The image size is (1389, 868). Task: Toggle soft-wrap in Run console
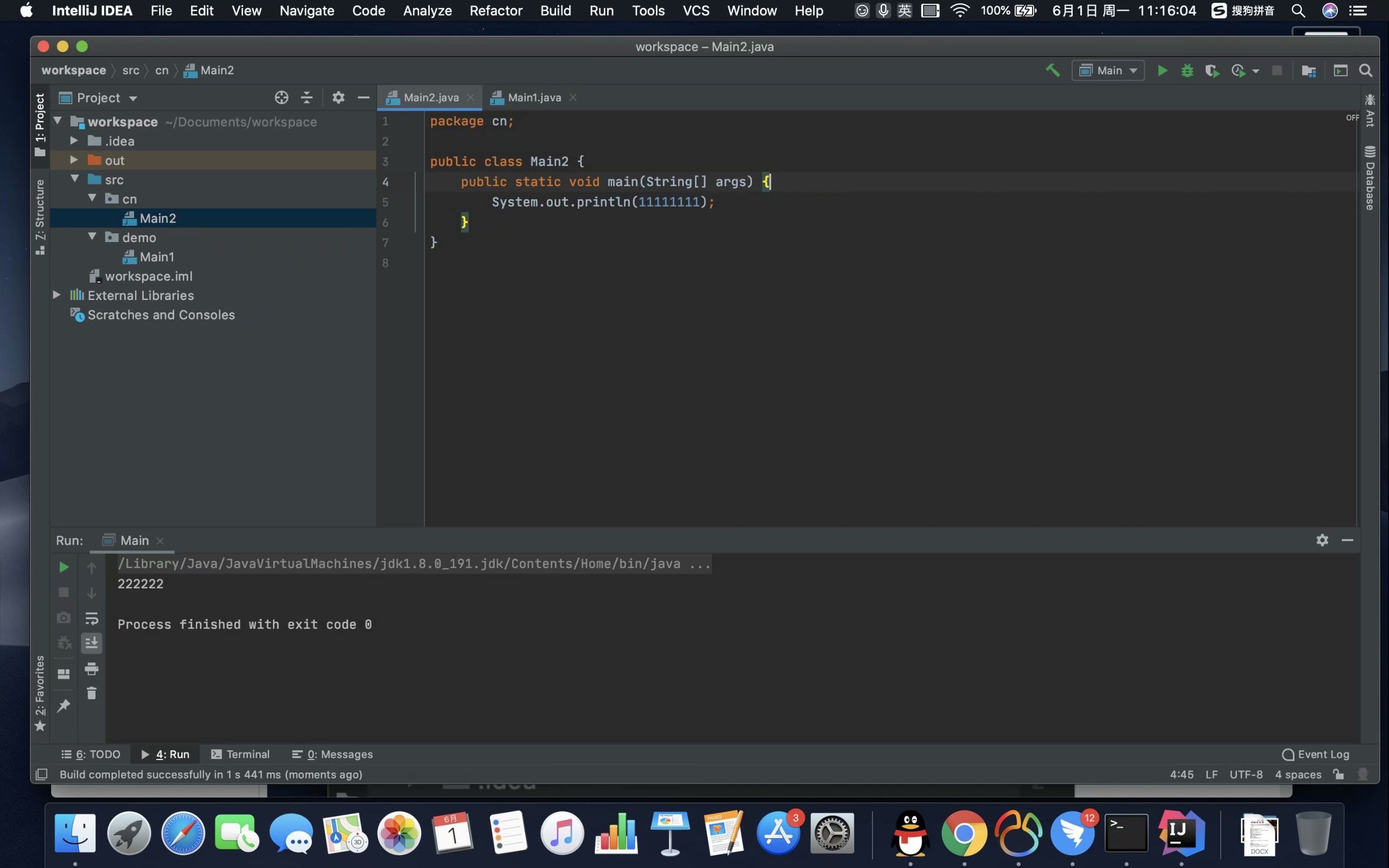coord(91,618)
